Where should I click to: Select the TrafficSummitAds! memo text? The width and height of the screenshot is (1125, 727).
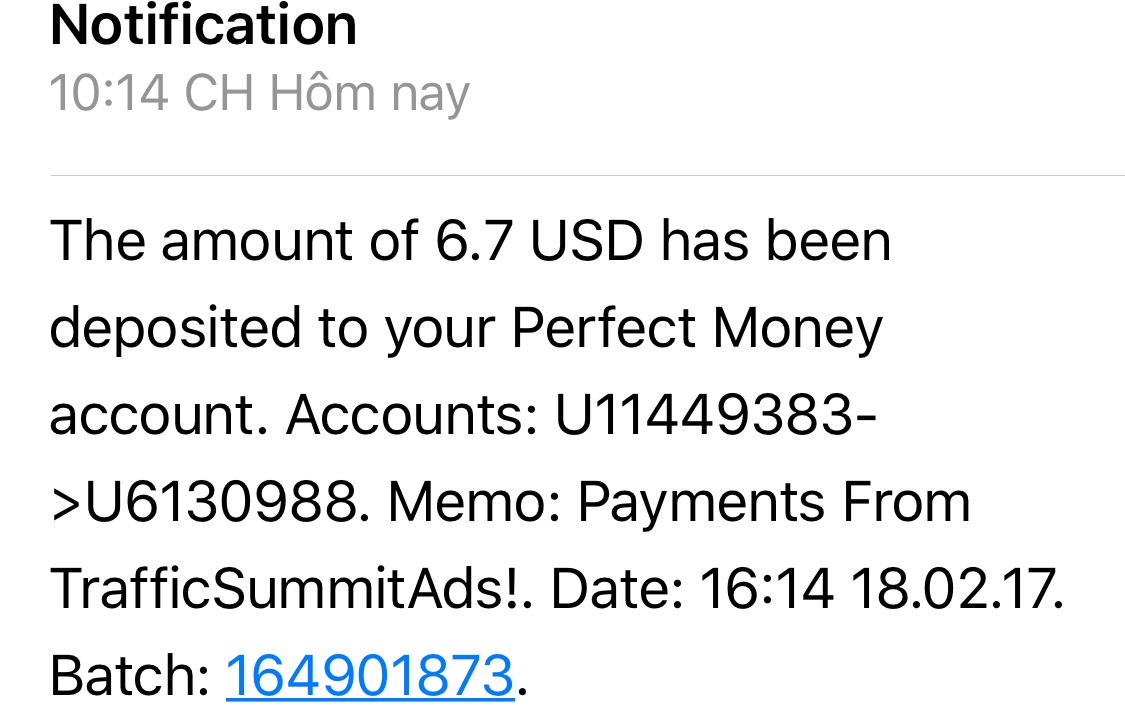click(x=289, y=590)
